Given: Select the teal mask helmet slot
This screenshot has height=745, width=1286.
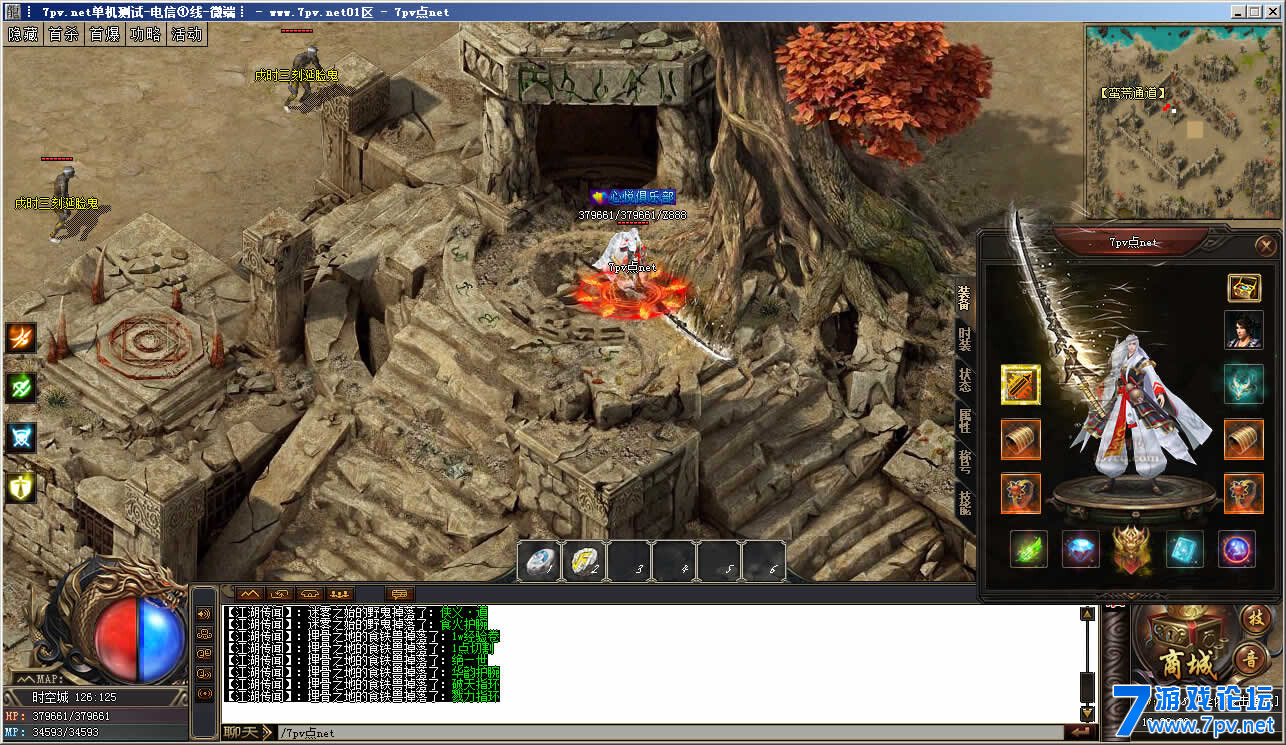Looking at the screenshot, I should tap(1243, 384).
